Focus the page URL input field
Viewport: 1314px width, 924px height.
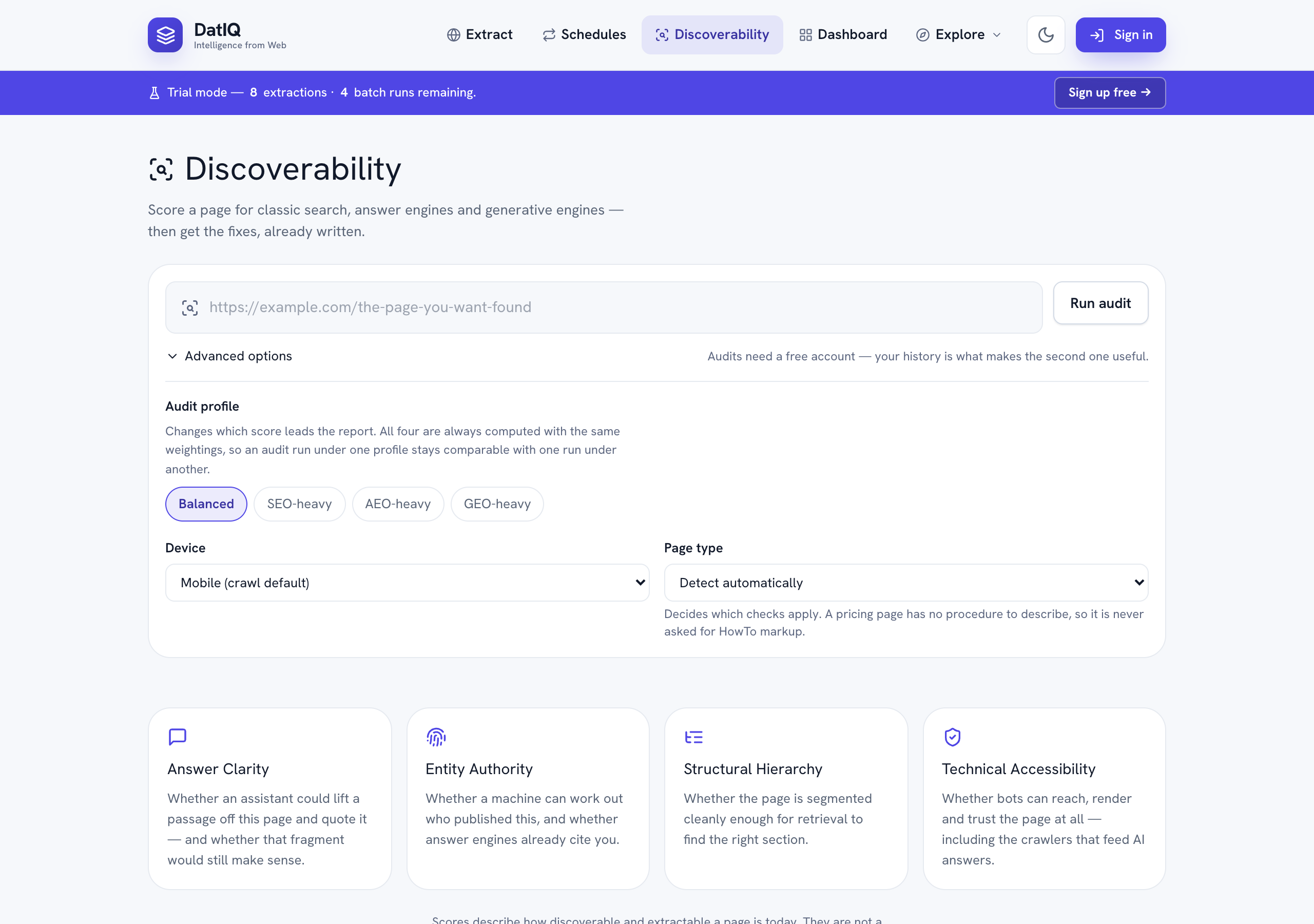click(604, 307)
